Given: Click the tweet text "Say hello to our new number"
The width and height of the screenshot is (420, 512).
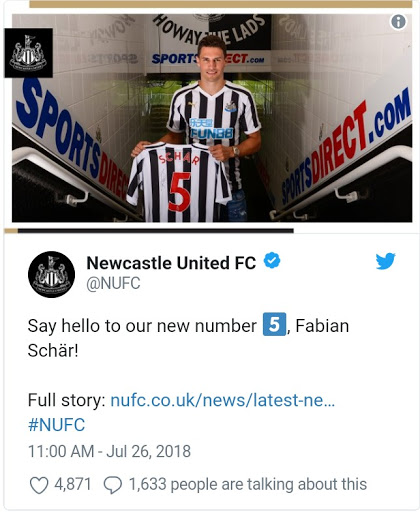Looking at the screenshot, I should click(142, 326).
